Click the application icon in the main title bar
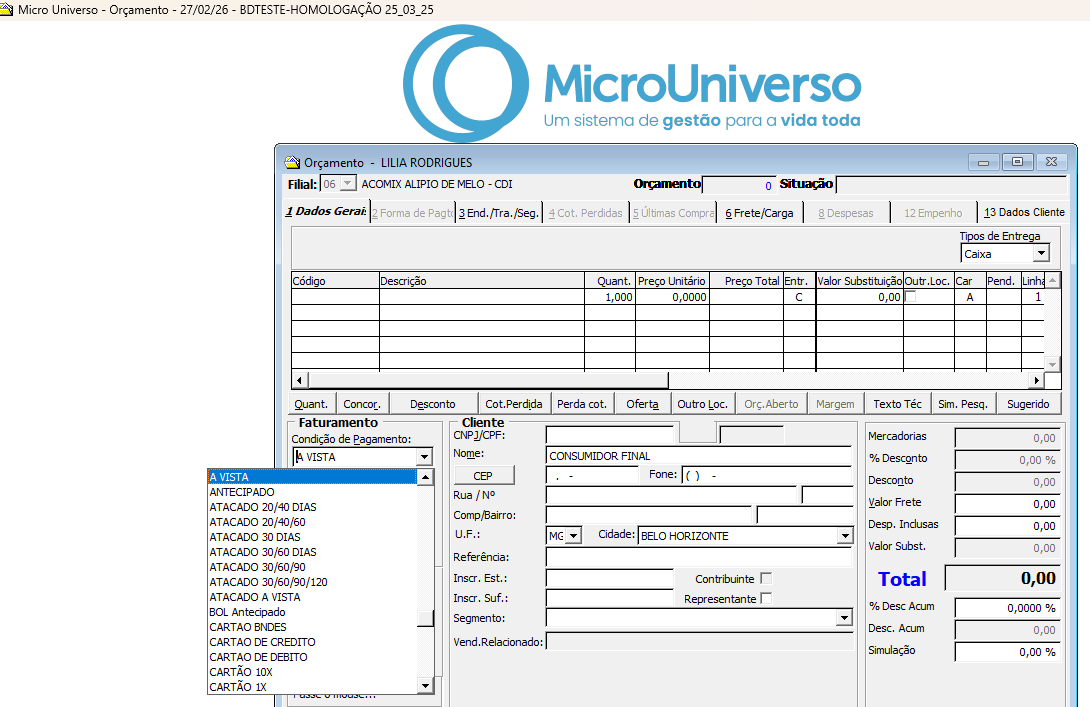 [8, 8]
